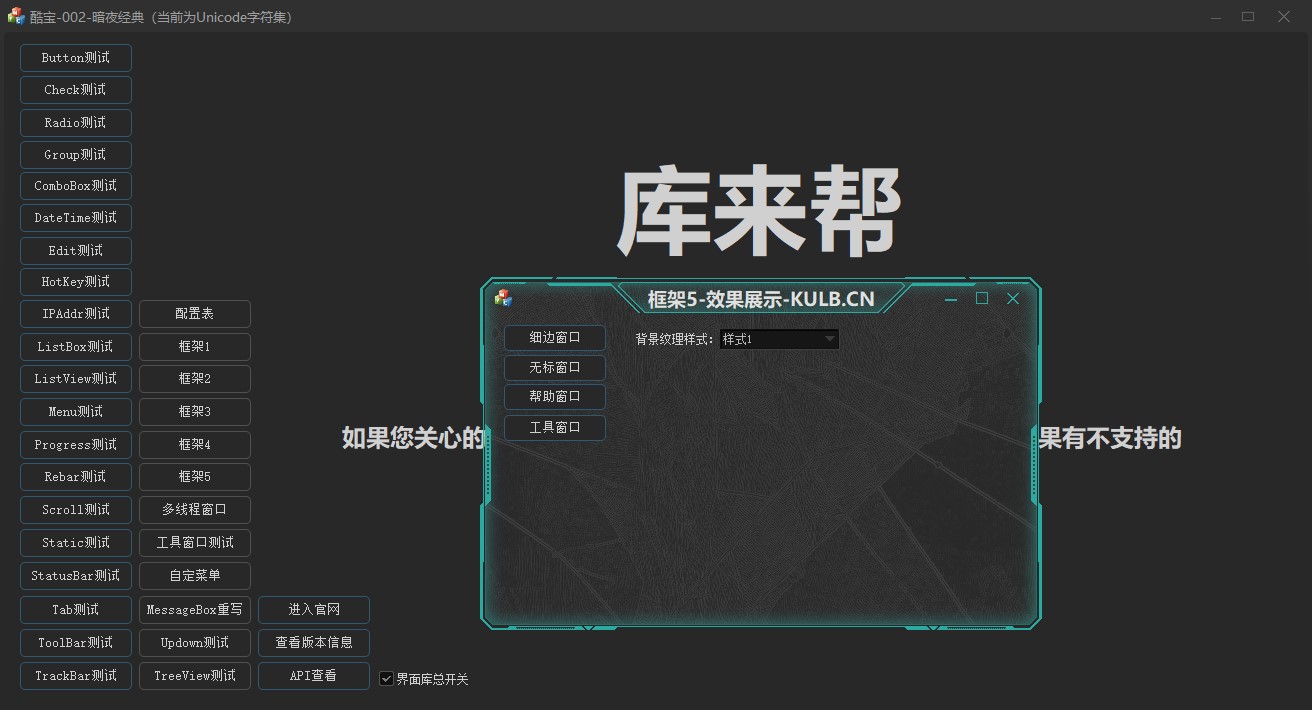Minimize the main 酷宝 window

pyautogui.click(x=1216, y=17)
